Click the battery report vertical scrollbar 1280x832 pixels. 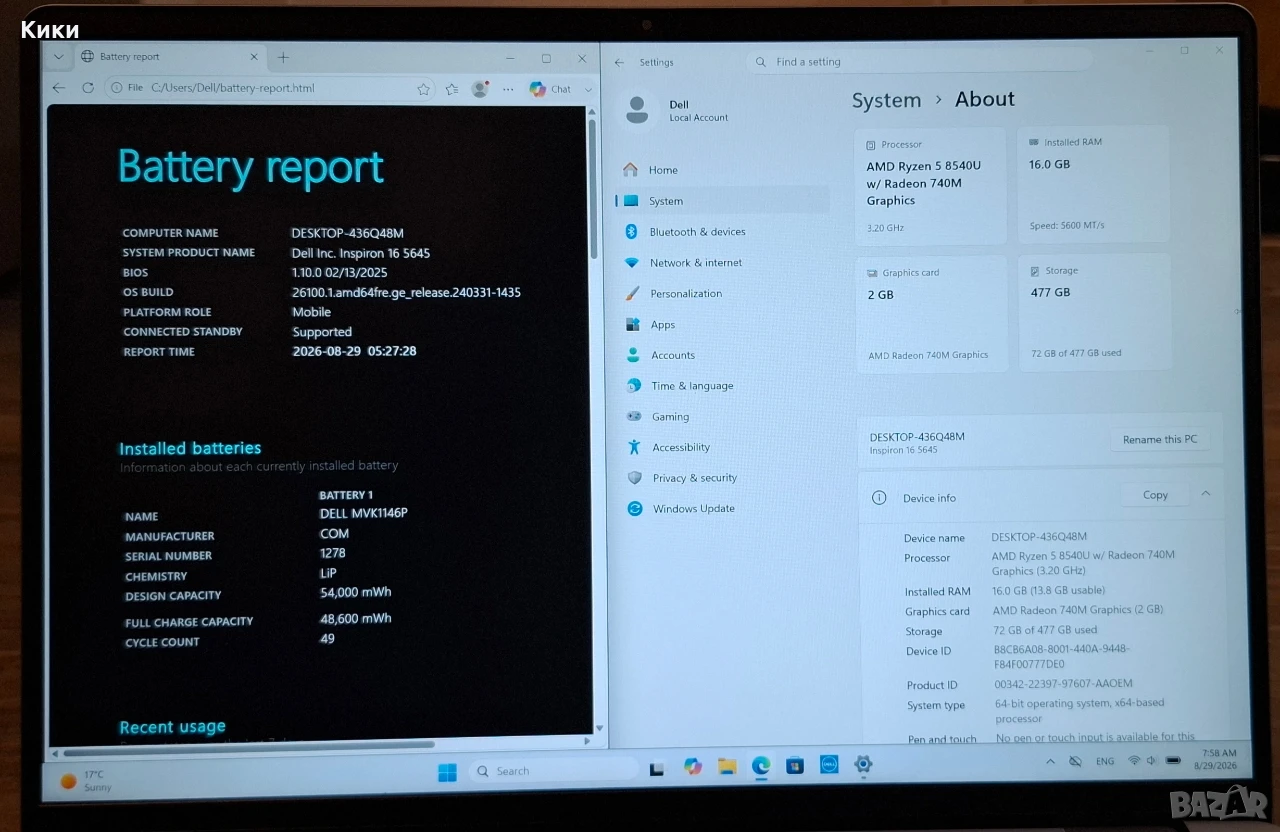tap(592, 187)
